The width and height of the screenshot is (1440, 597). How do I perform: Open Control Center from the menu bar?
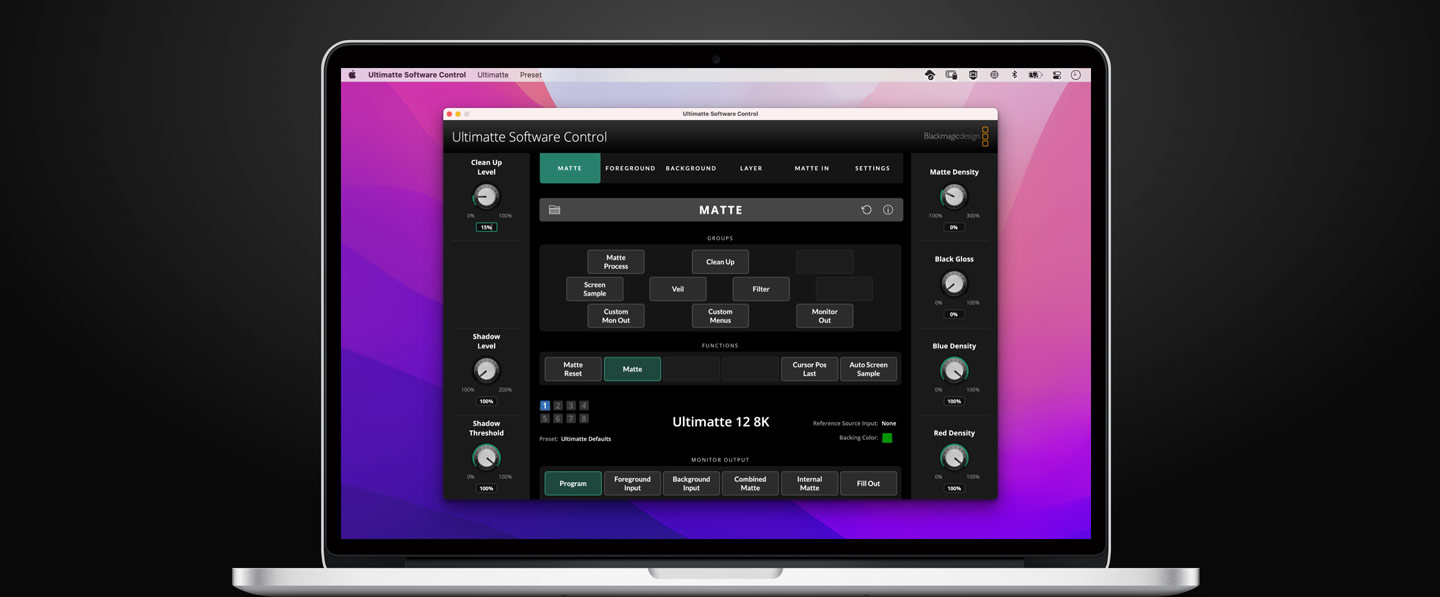(1055, 75)
